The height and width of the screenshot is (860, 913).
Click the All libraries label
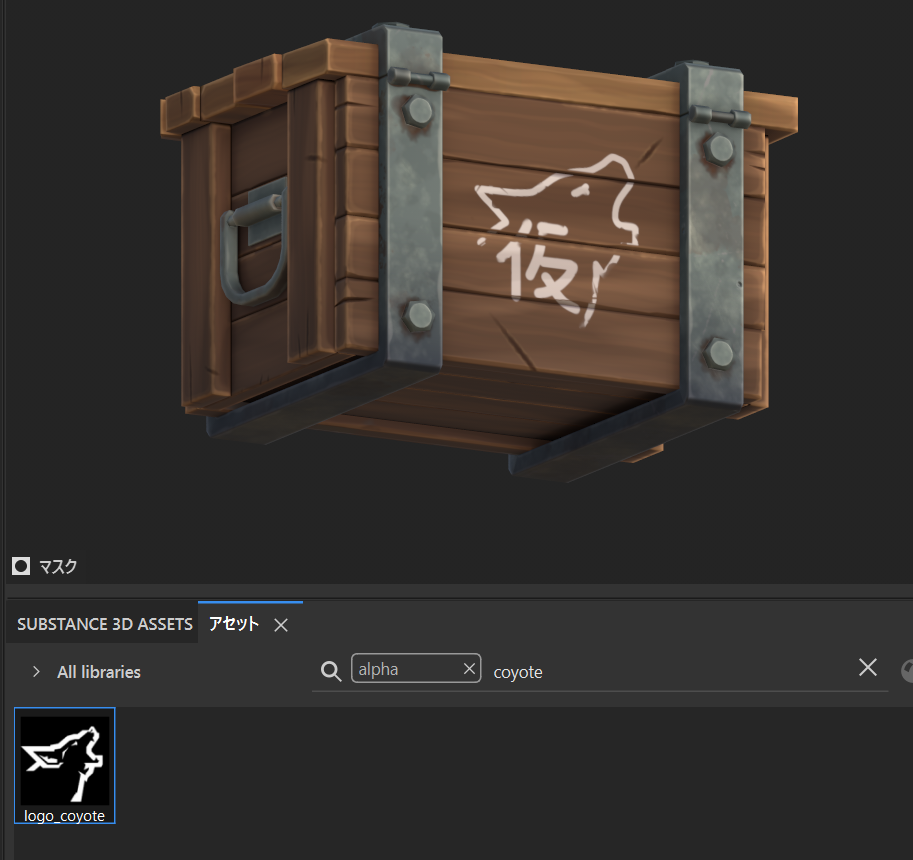tap(98, 672)
